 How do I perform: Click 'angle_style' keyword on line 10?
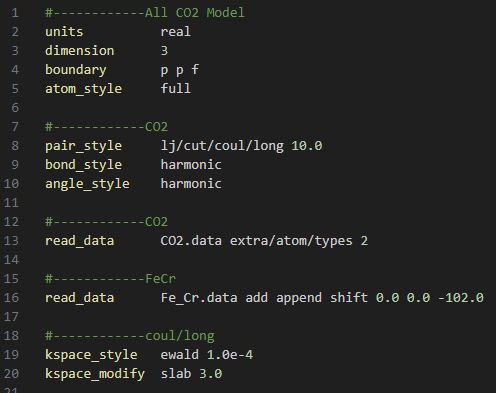click(87, 184)
